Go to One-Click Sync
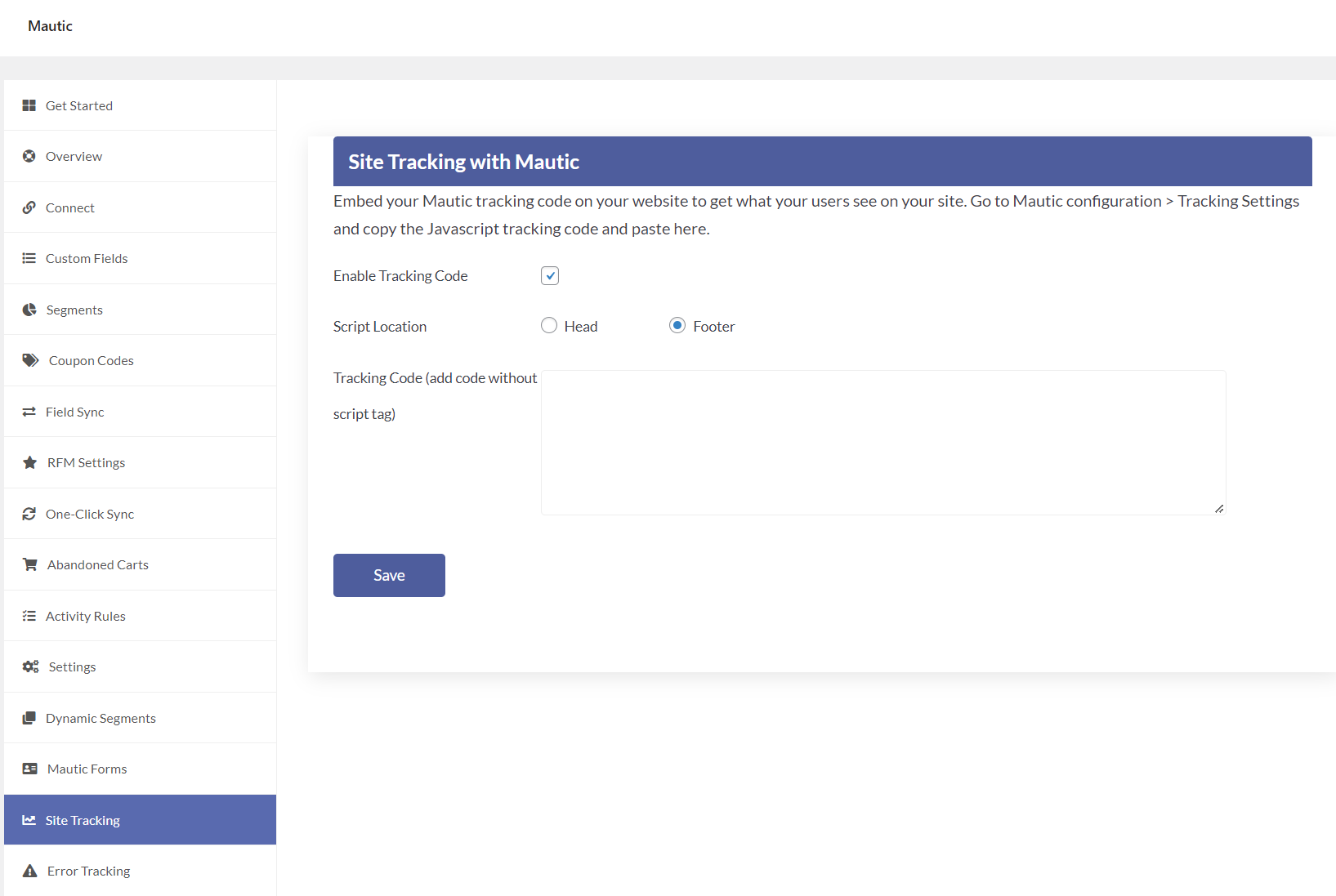Image resolution: width=1336 pixels, height=896 pixels. tap(141, 514)
